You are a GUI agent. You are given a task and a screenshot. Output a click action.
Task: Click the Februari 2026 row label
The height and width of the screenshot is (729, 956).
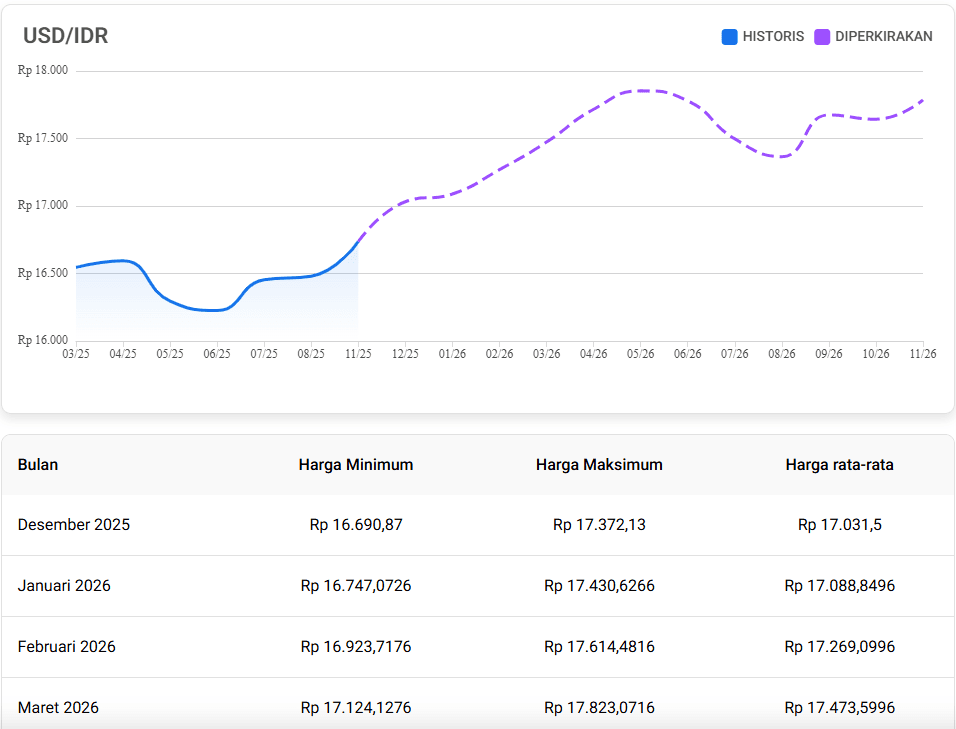[x=66, y=647]
